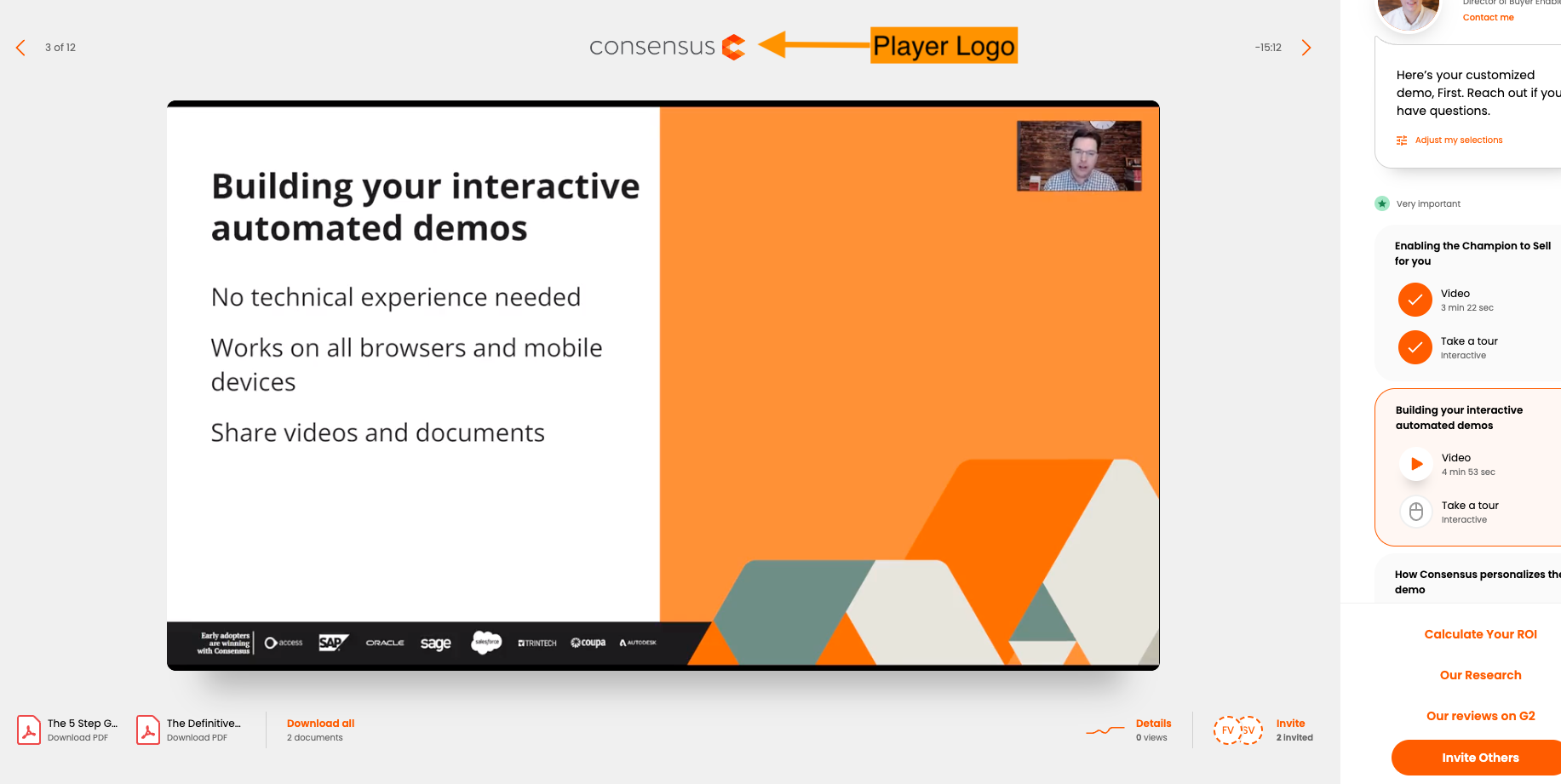Click The 5 Step G... document title
Screen dimensions: 1561x784
(x=83, y=724)
